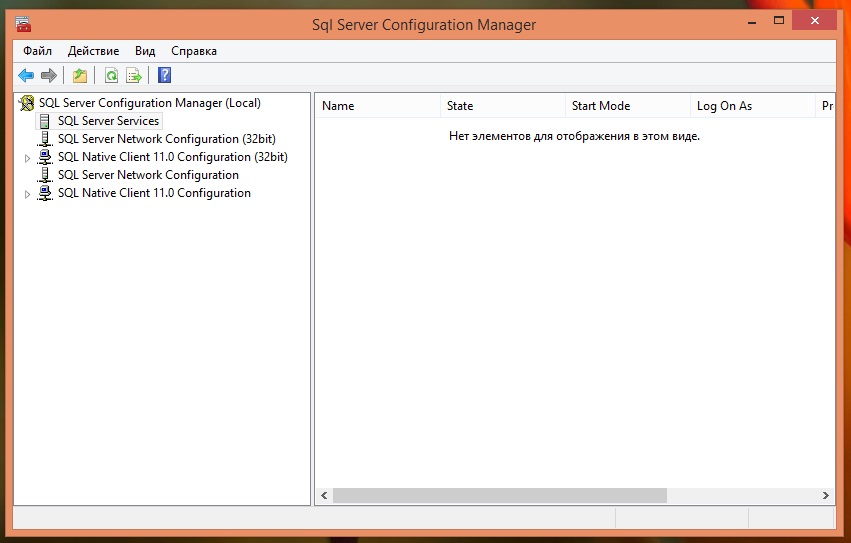Click icon beside SQL Server Network Configuration (64-bit)
Screen dimensions: 851x543
point(45,175)
